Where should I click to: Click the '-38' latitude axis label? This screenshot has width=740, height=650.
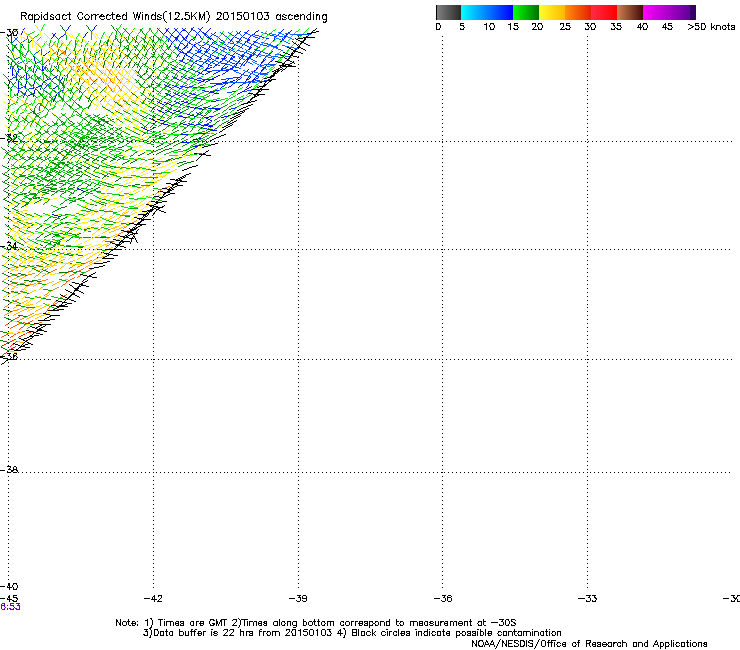pyautogui.click(x=9, y=470)
